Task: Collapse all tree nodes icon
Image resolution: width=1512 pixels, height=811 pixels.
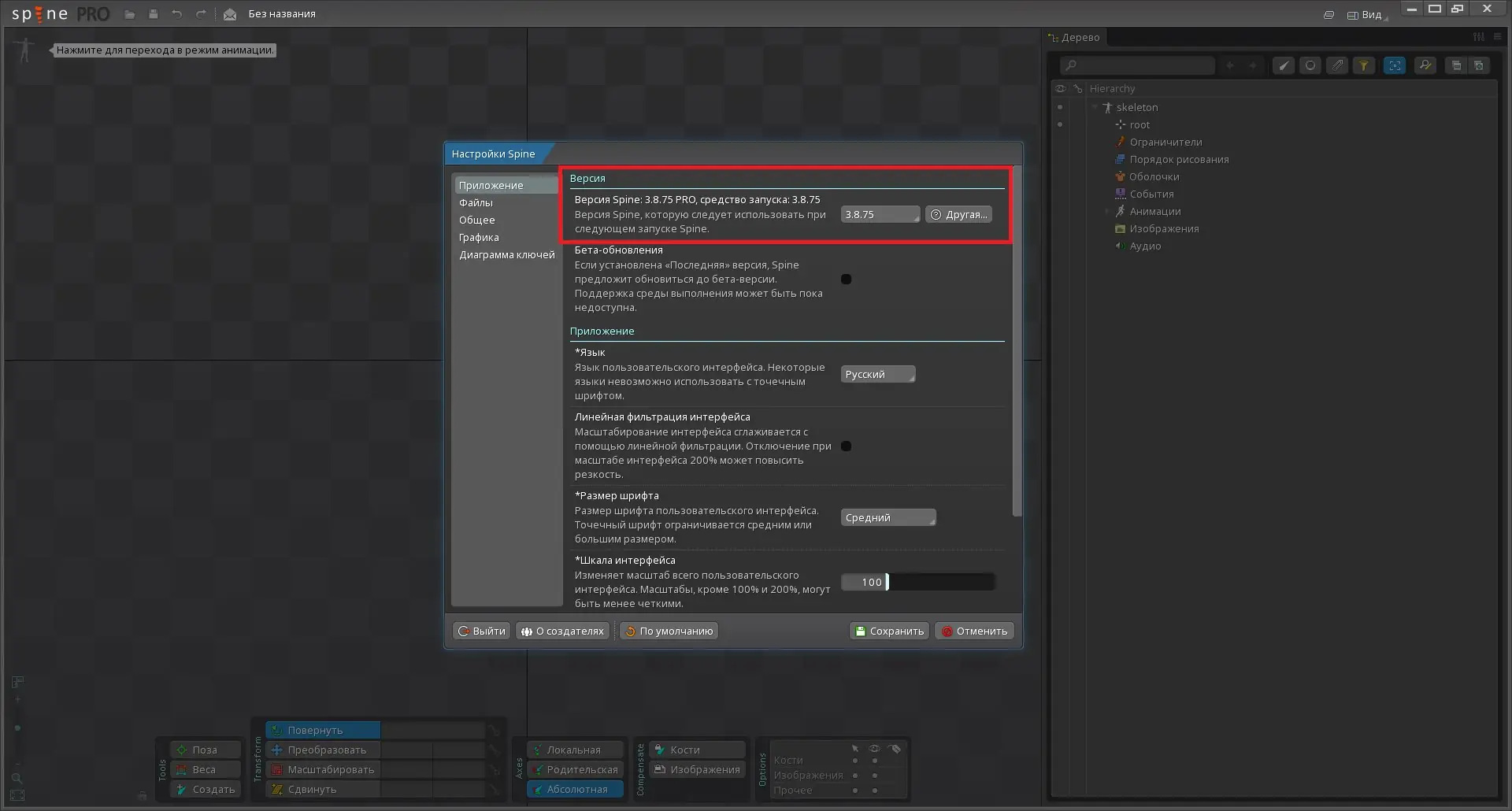Action: click(1456, 65)
